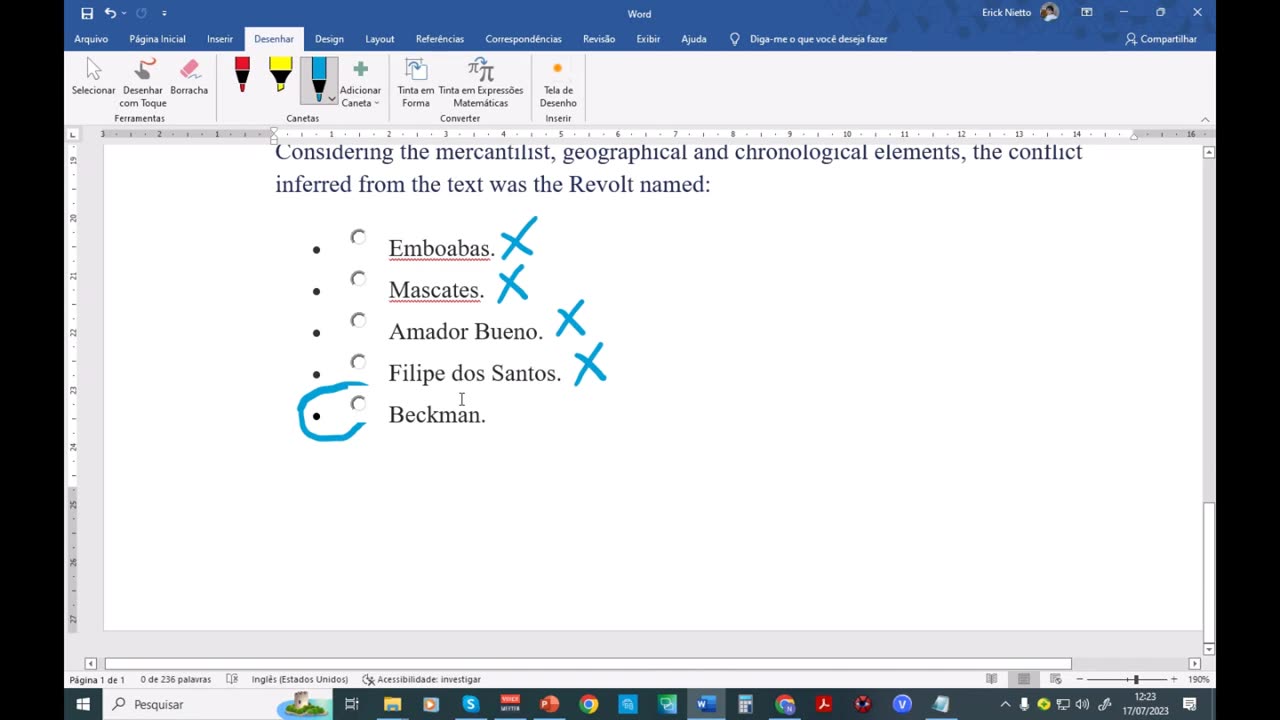
Task: Switch to Web Layout view
Action: point(1056,680)
